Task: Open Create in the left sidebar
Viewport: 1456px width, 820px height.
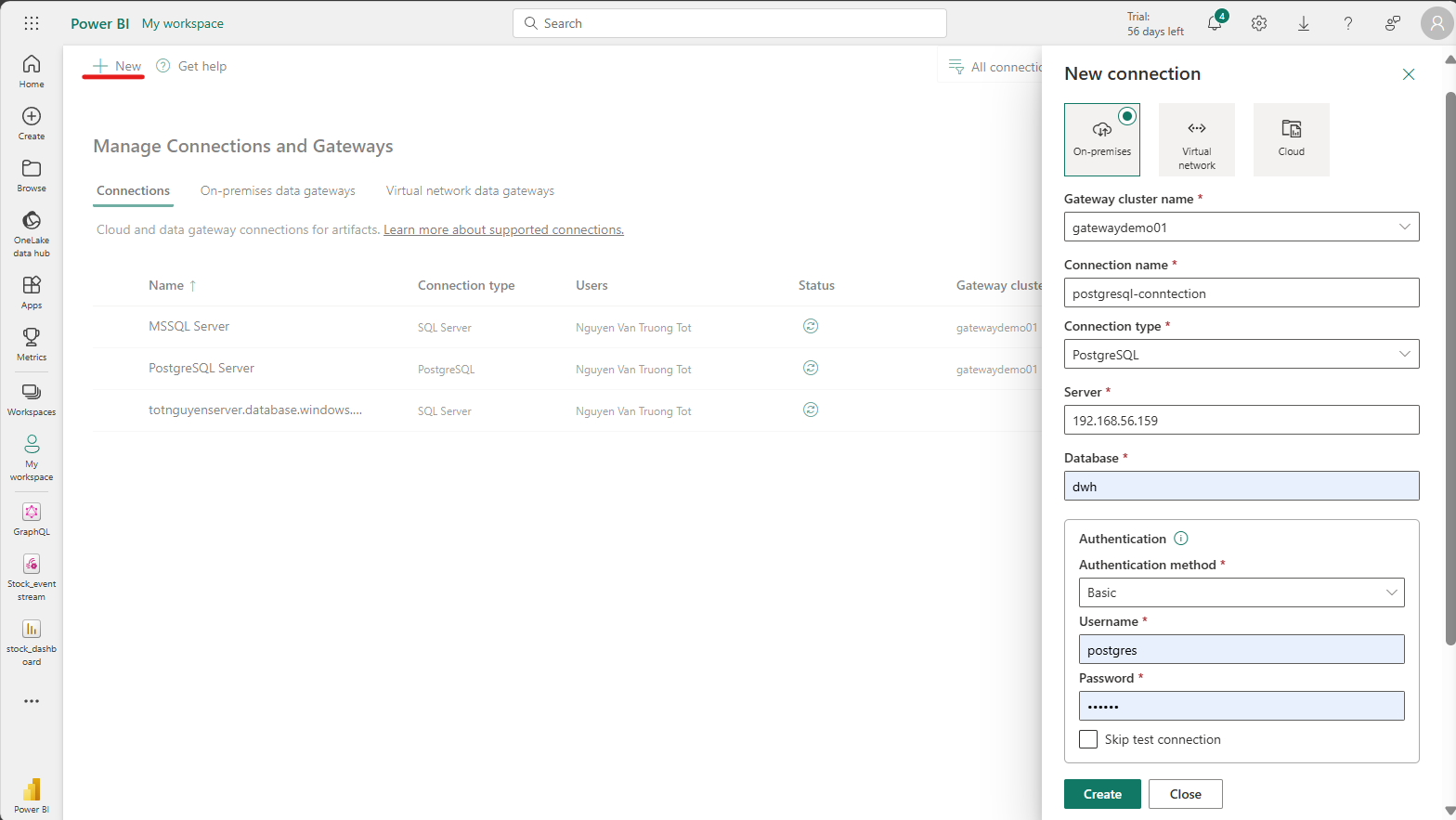Action: pos(32,124)
